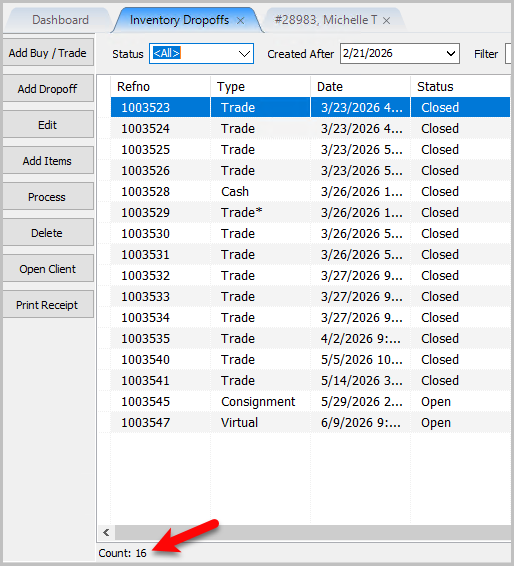Click the Add Buy / Trade button

click(48, 53)
